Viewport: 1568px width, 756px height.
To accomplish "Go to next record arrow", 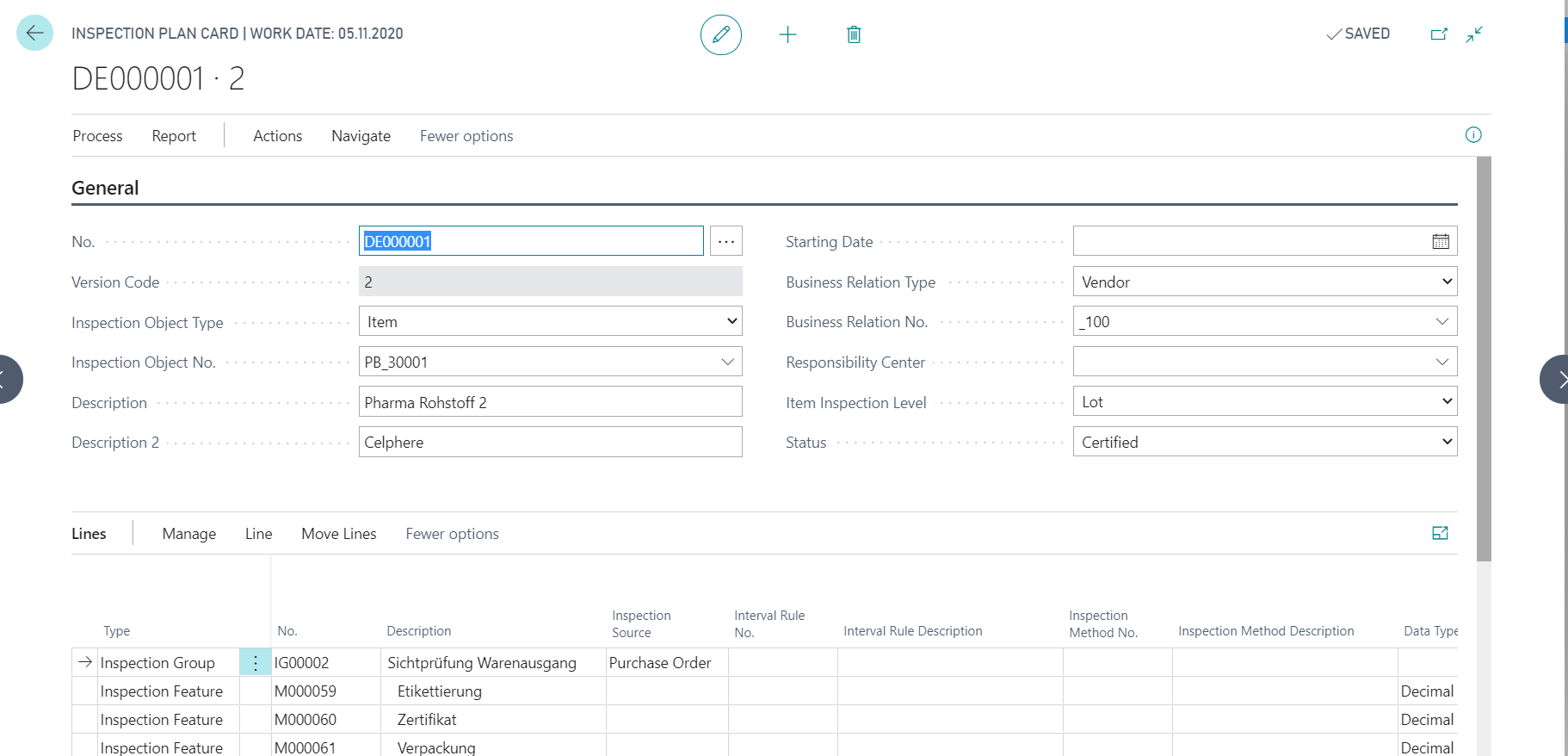I will point(1554,379).
